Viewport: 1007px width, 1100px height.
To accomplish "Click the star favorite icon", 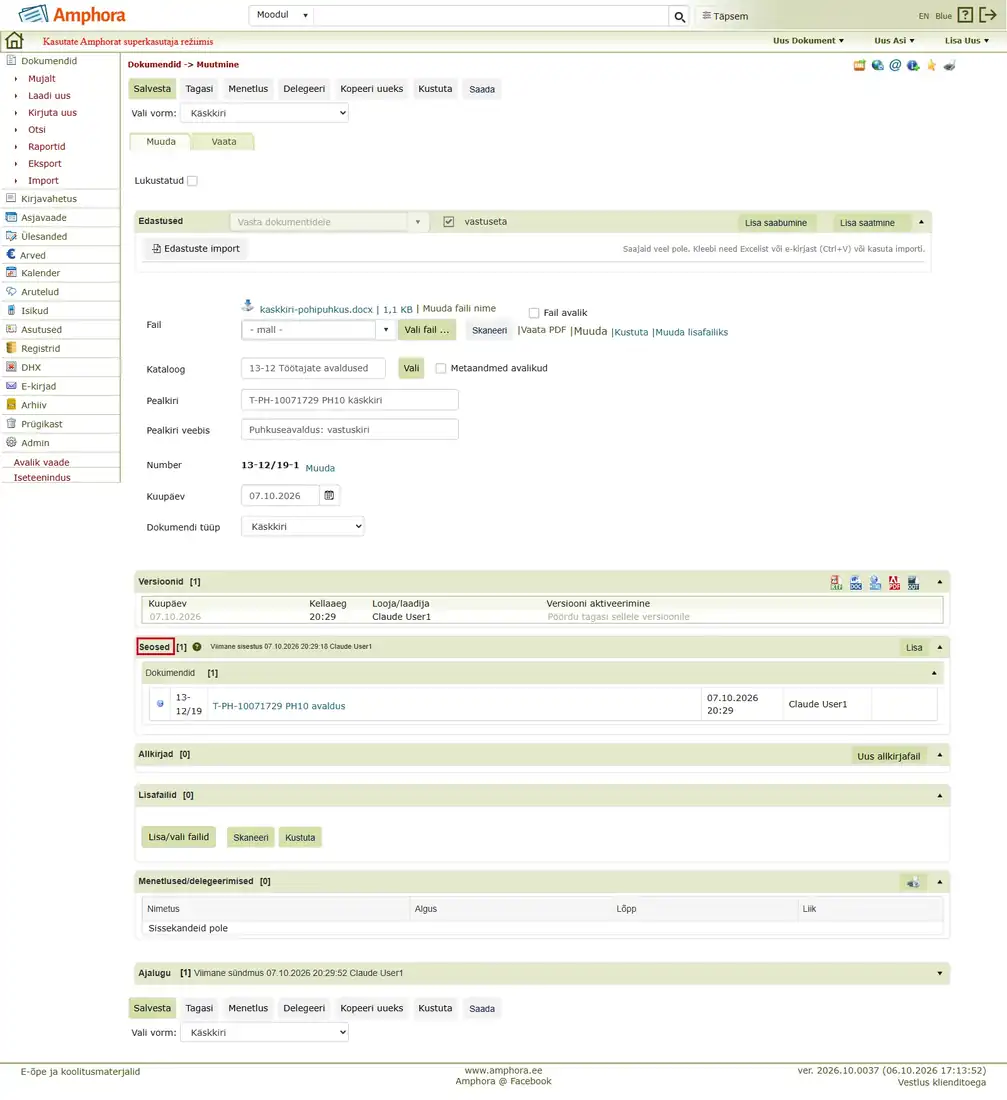I will [931, 65].
